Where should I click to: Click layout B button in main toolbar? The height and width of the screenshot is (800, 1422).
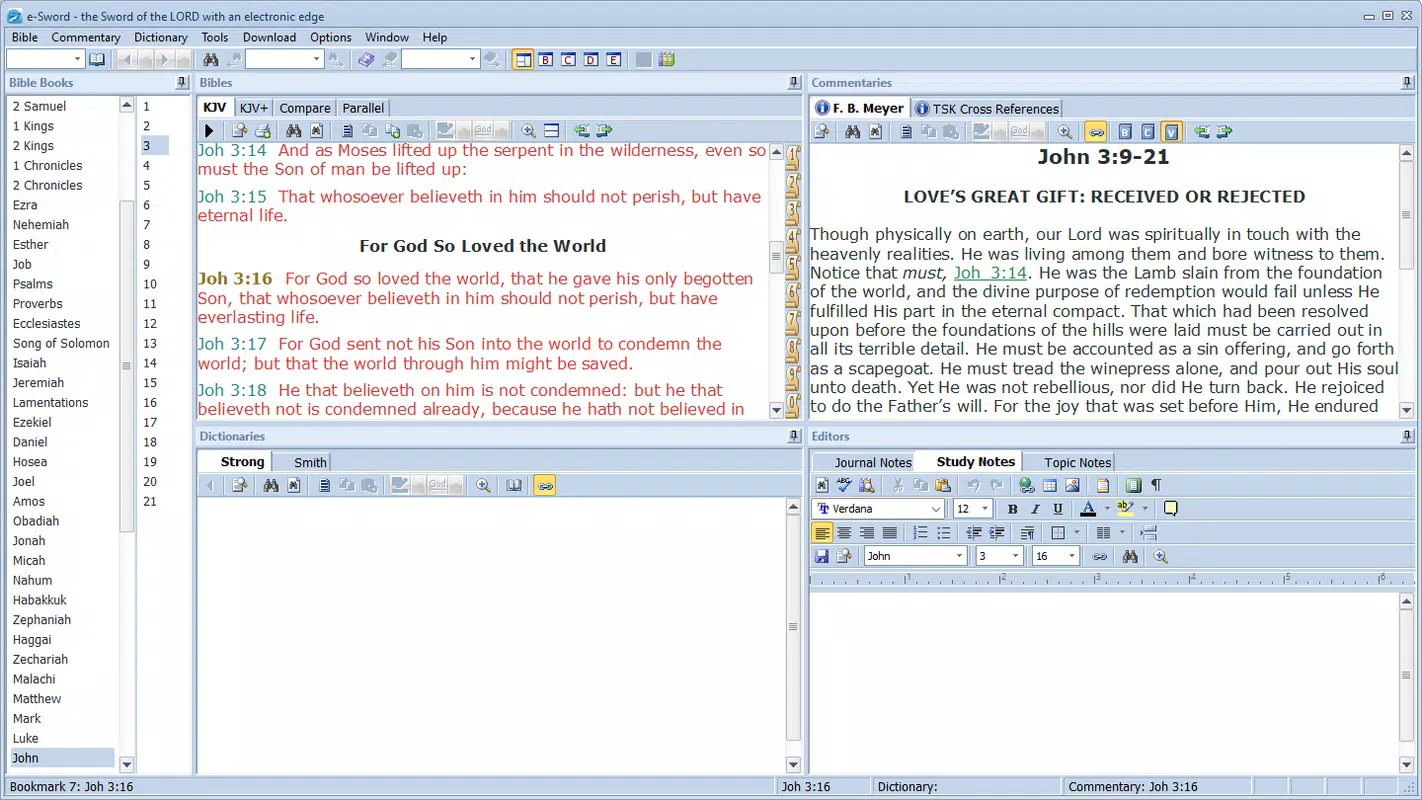546,60
